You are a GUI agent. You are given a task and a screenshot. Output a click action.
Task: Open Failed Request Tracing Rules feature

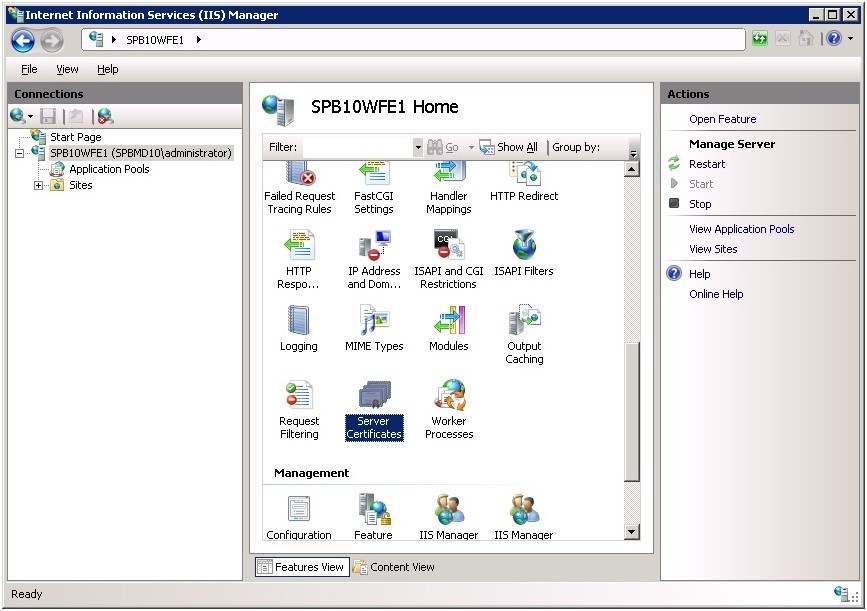click(299, 188)
